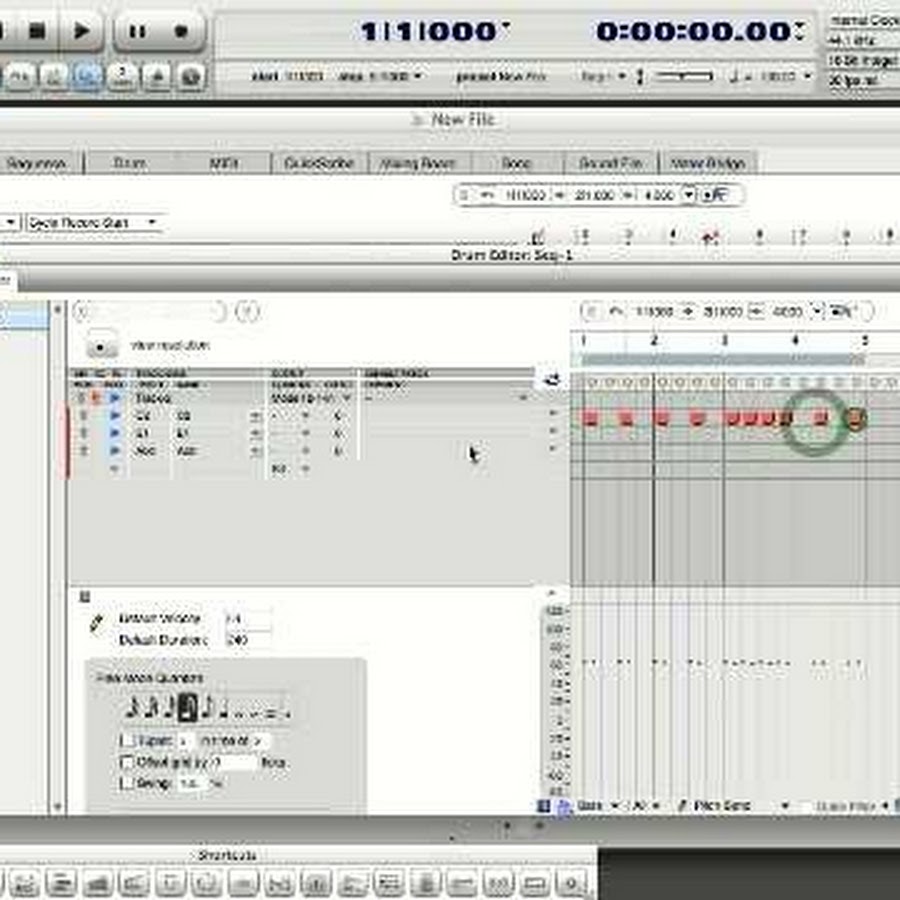Enable the Swing checkbox
900x900 pixels.
[127, 783]
